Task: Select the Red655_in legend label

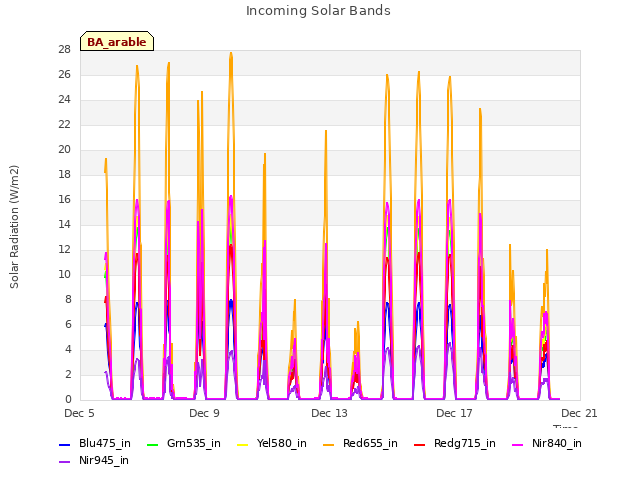Action: click(x=370, y=443)
